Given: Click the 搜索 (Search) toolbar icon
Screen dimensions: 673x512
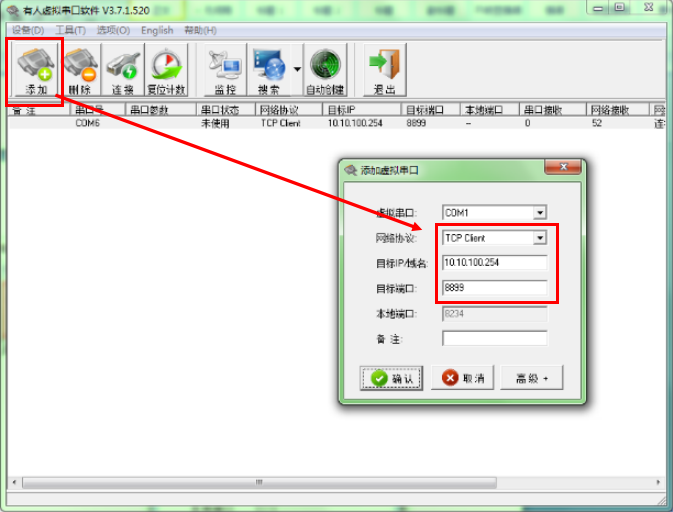Looking at the screenshot, I should coord(268,70).
